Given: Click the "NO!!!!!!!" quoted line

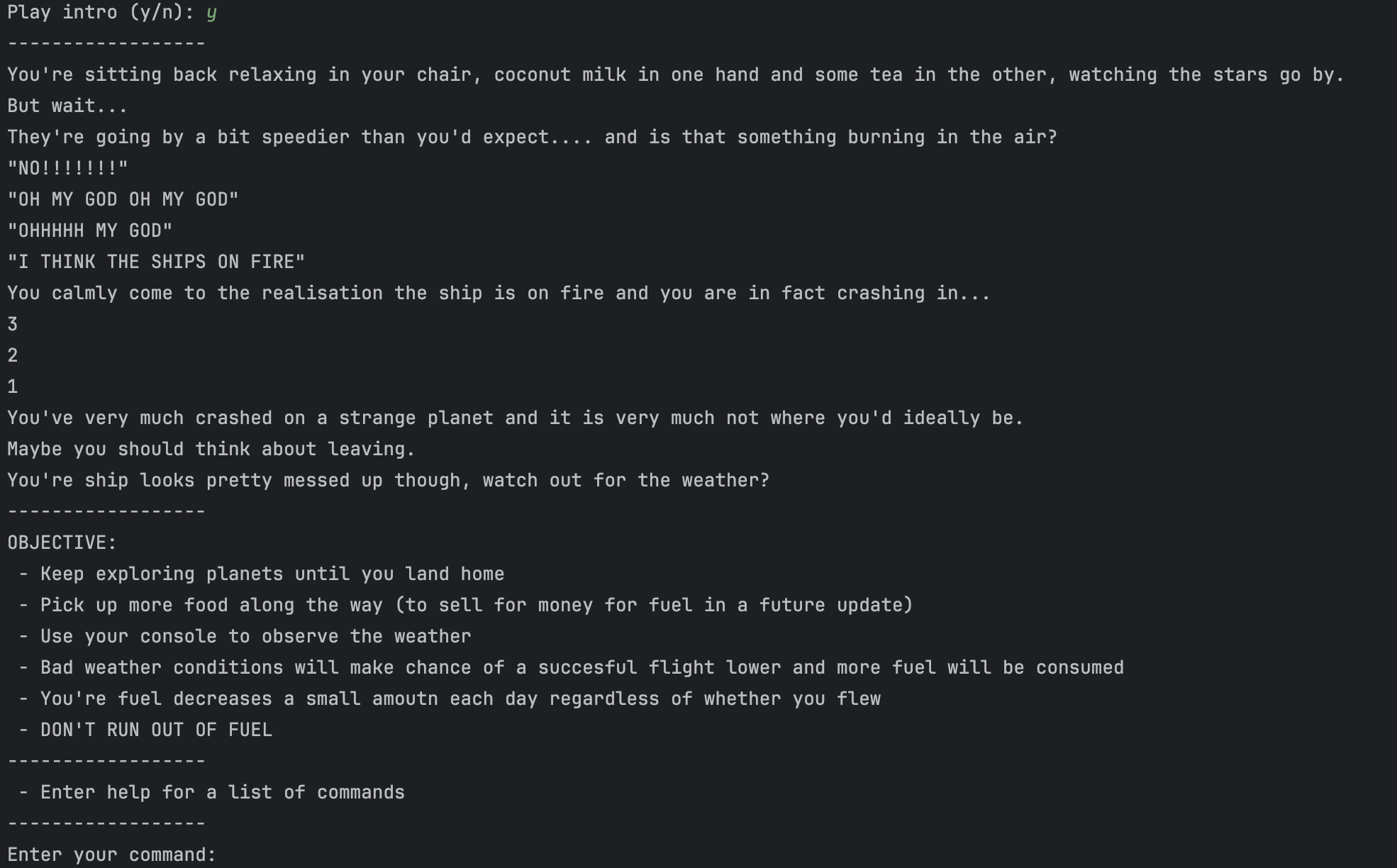Looking at the screenshot, I should [x=67, y=168].
